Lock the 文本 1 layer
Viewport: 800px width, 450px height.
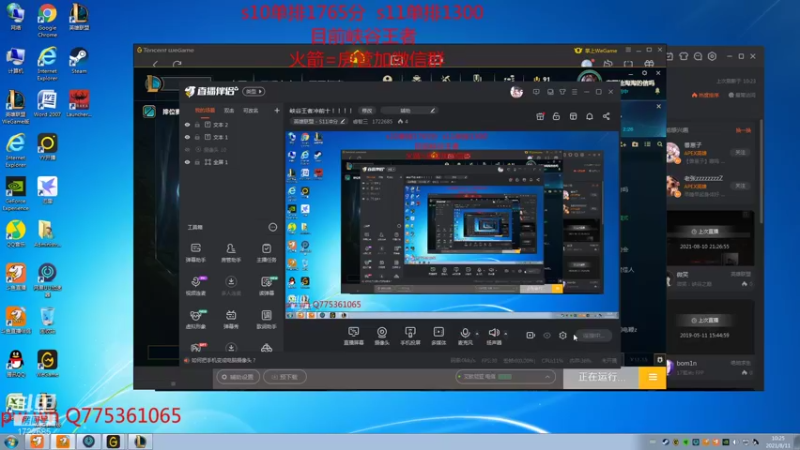click(197, 137)
